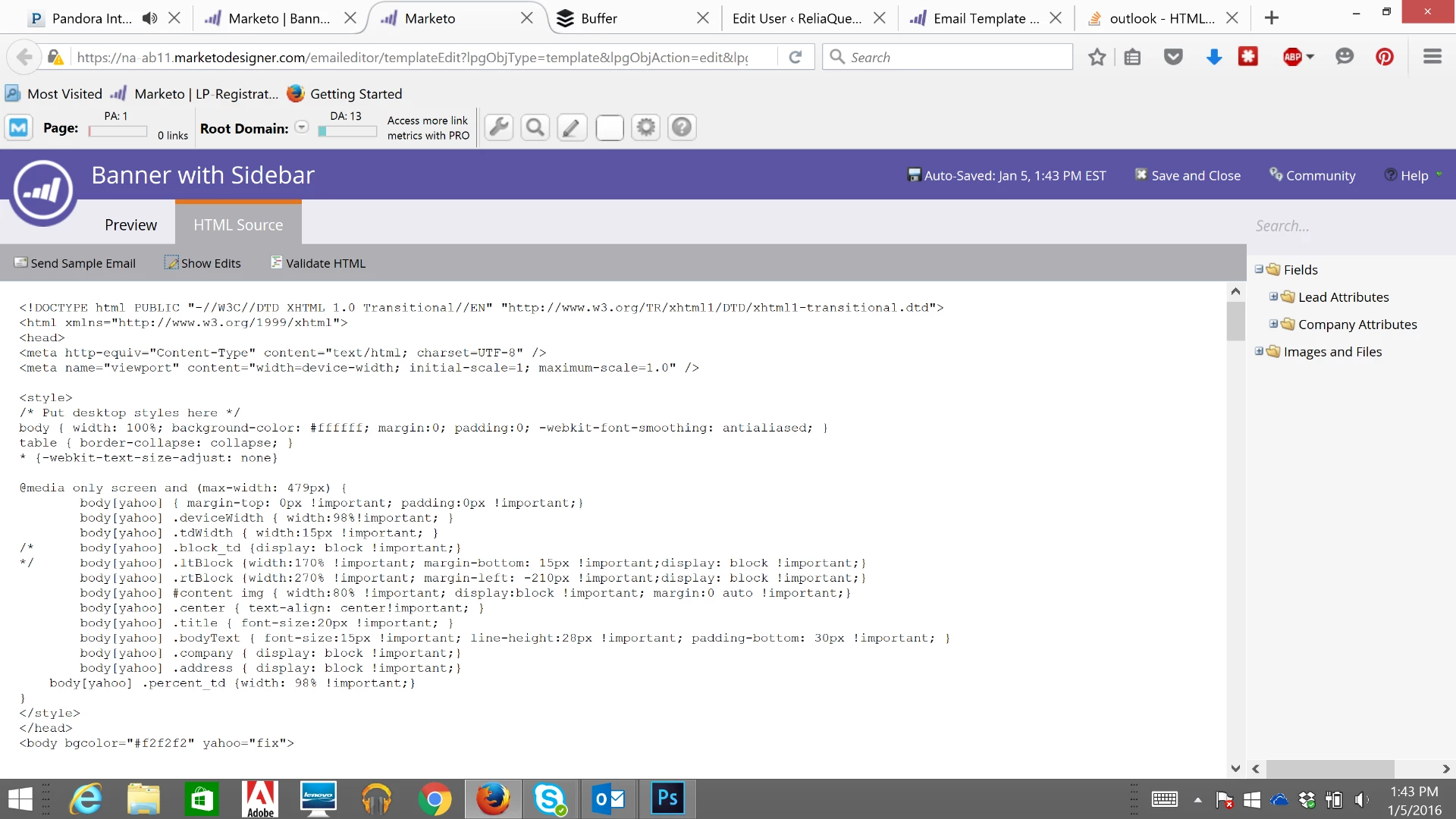Click the horizontal scrollbar in Fields panel
Viewport: 1456px width, 819px height.
coord(1330,769)
